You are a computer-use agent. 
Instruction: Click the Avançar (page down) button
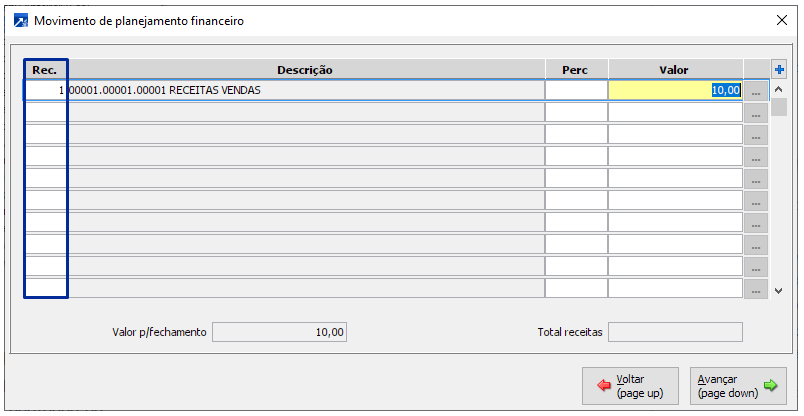[739, 386]
